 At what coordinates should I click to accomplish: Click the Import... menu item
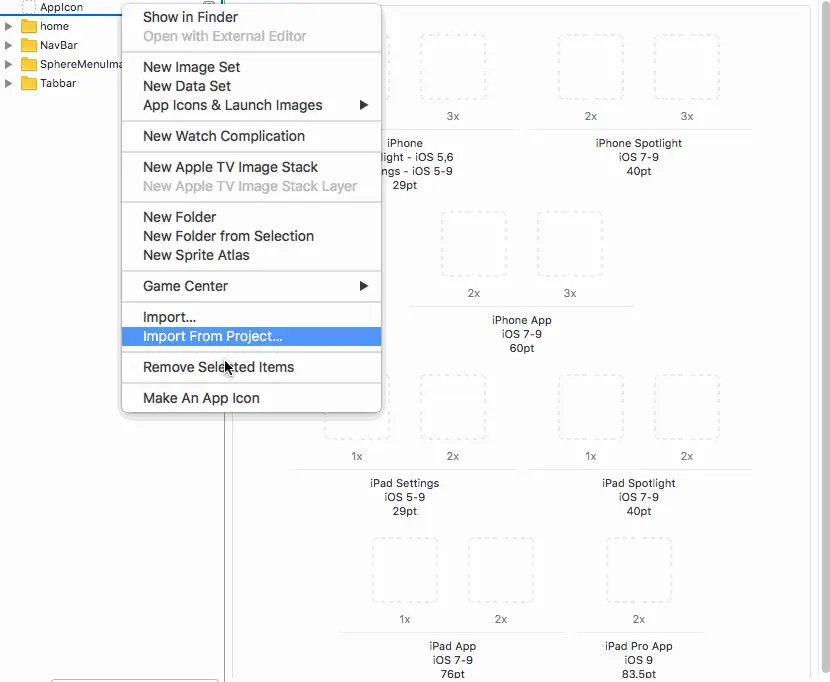(251, 317)
